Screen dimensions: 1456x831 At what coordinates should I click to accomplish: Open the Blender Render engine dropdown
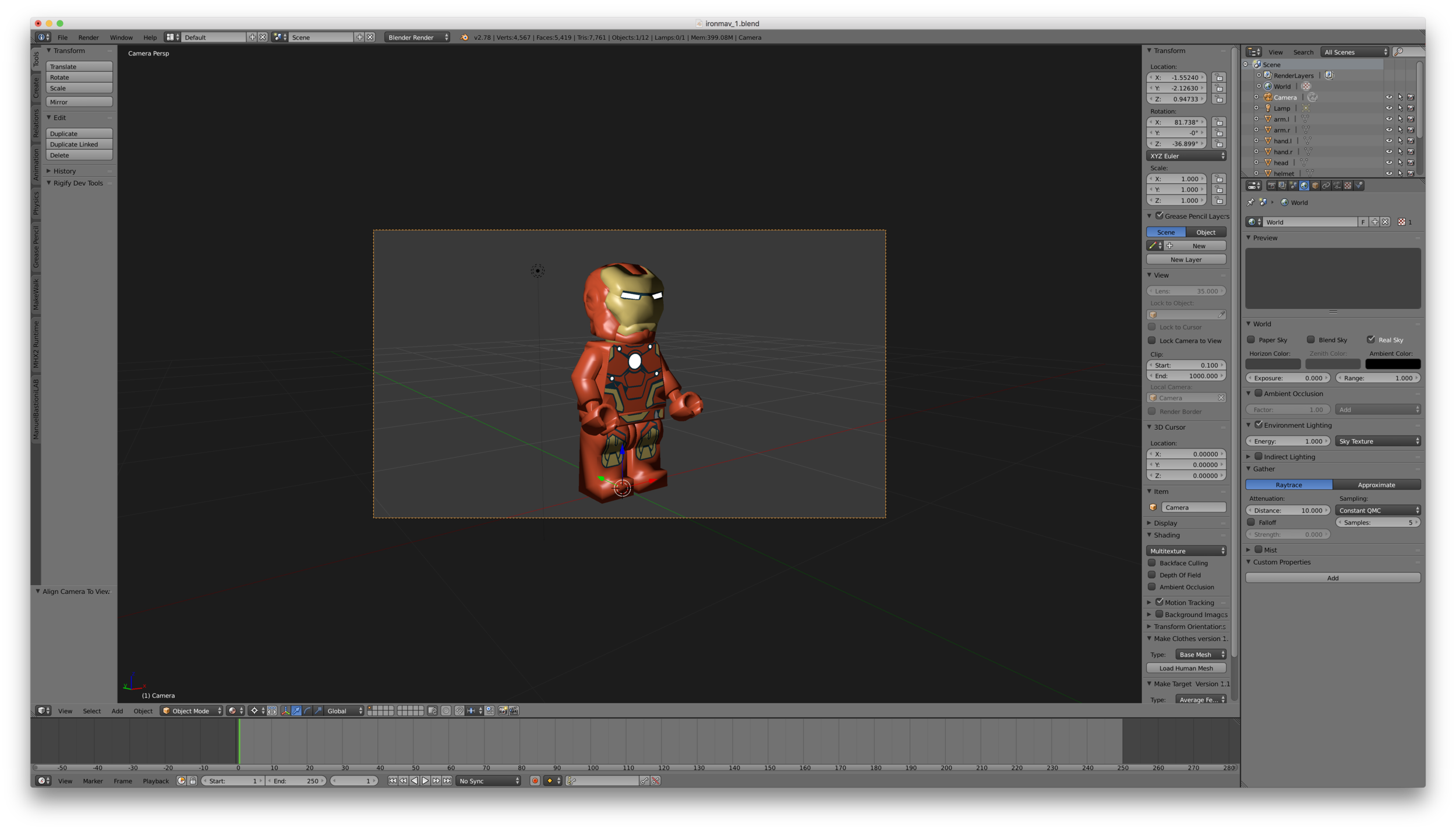417,37
